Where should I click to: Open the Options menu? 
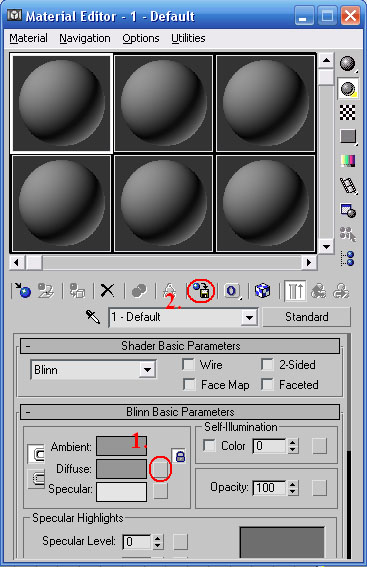click(141, 38)
